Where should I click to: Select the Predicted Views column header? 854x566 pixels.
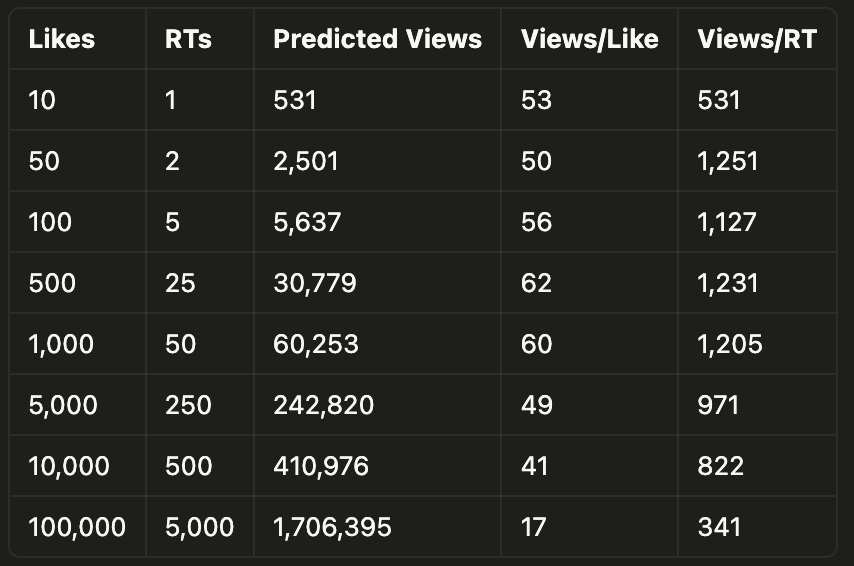click(x=377, y=39)
